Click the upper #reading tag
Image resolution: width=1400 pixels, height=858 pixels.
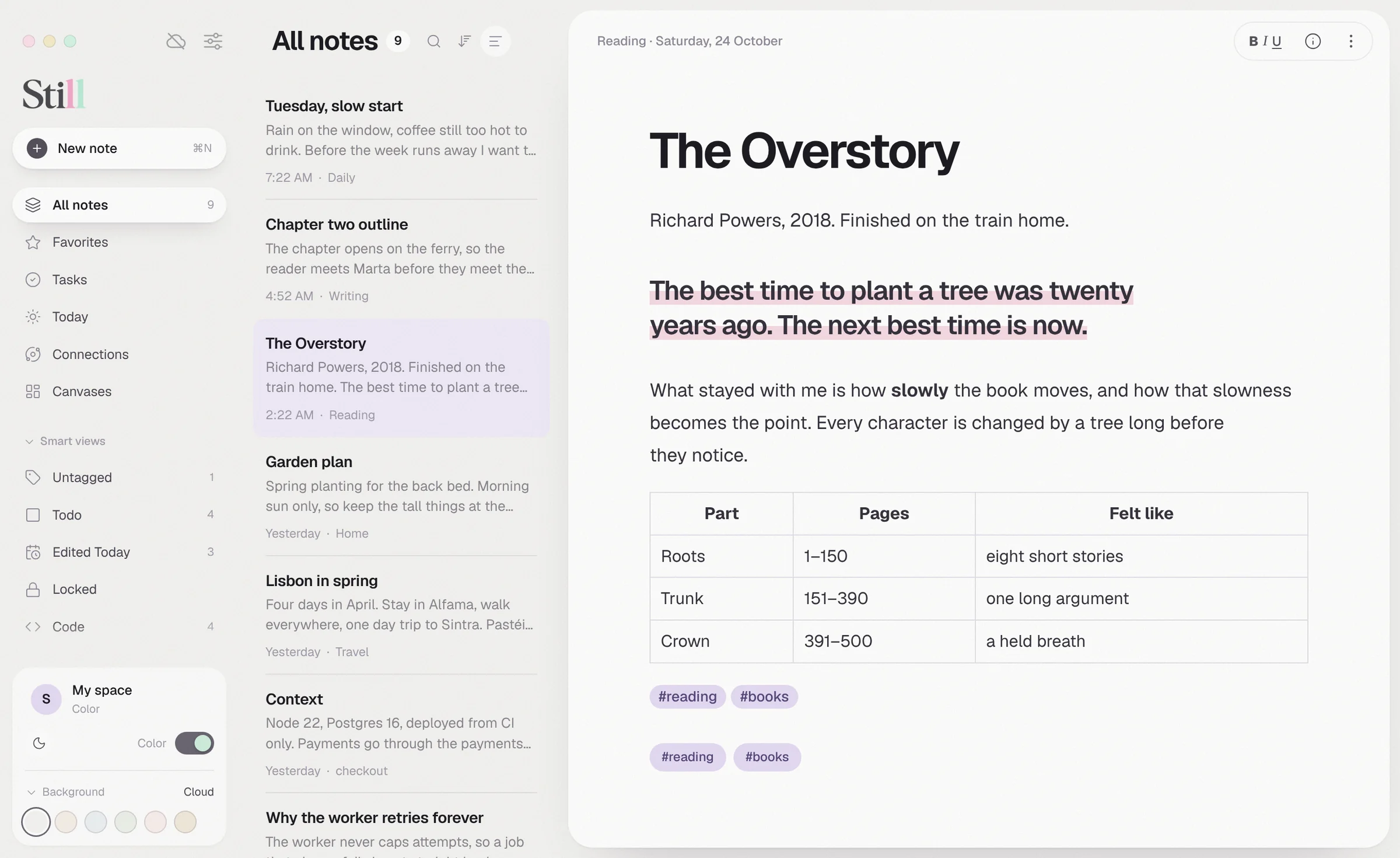click(687, 696)
